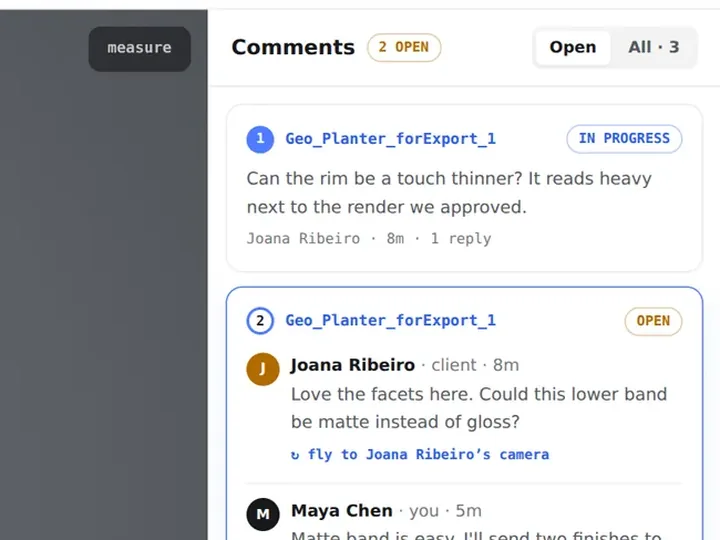Click Maya Chen's black M avatar
720x540 pixels.
[x=263, y=514]
